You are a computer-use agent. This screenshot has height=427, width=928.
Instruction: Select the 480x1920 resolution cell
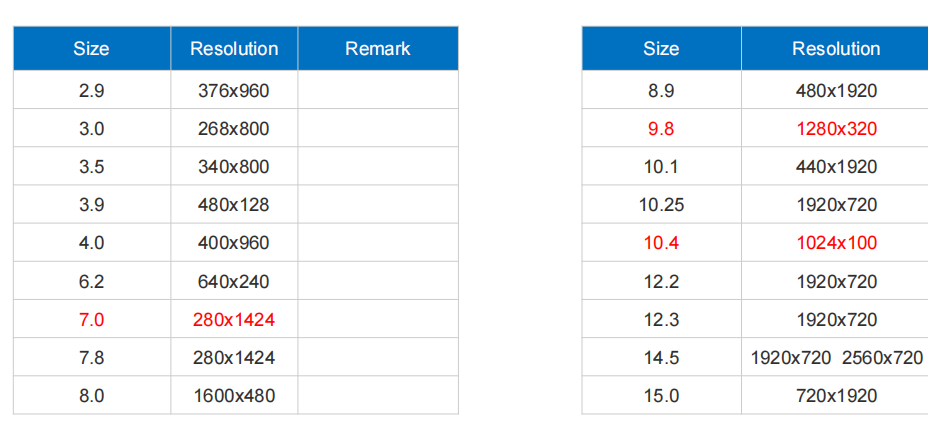[836, 91]
